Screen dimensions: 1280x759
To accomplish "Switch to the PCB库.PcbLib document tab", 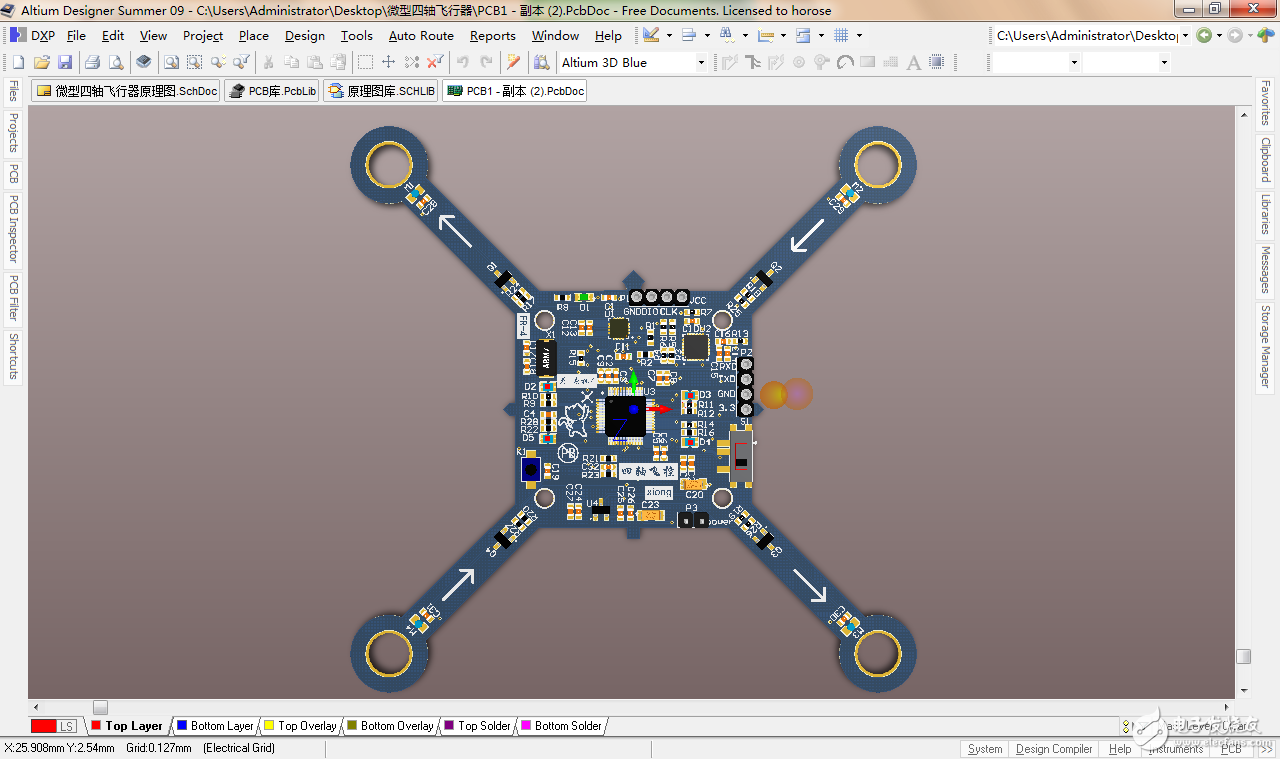I will tap(271, 91).
